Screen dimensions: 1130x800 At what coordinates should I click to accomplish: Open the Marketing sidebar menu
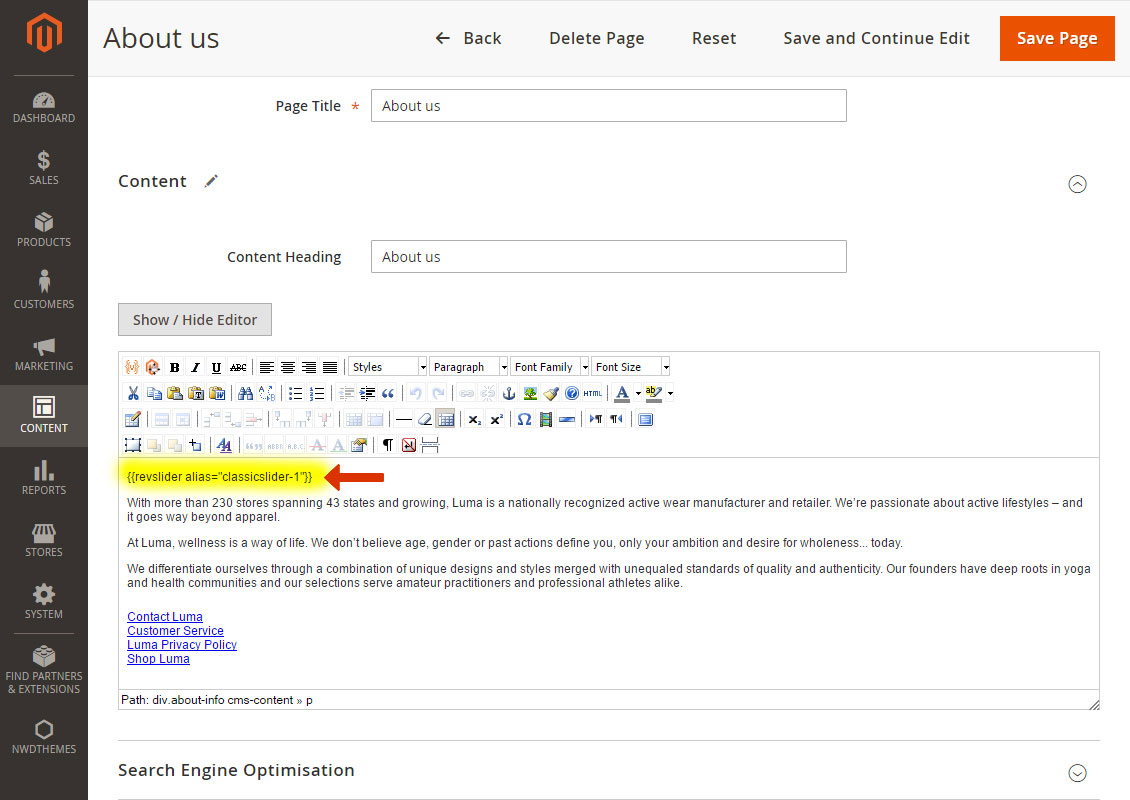44,354
